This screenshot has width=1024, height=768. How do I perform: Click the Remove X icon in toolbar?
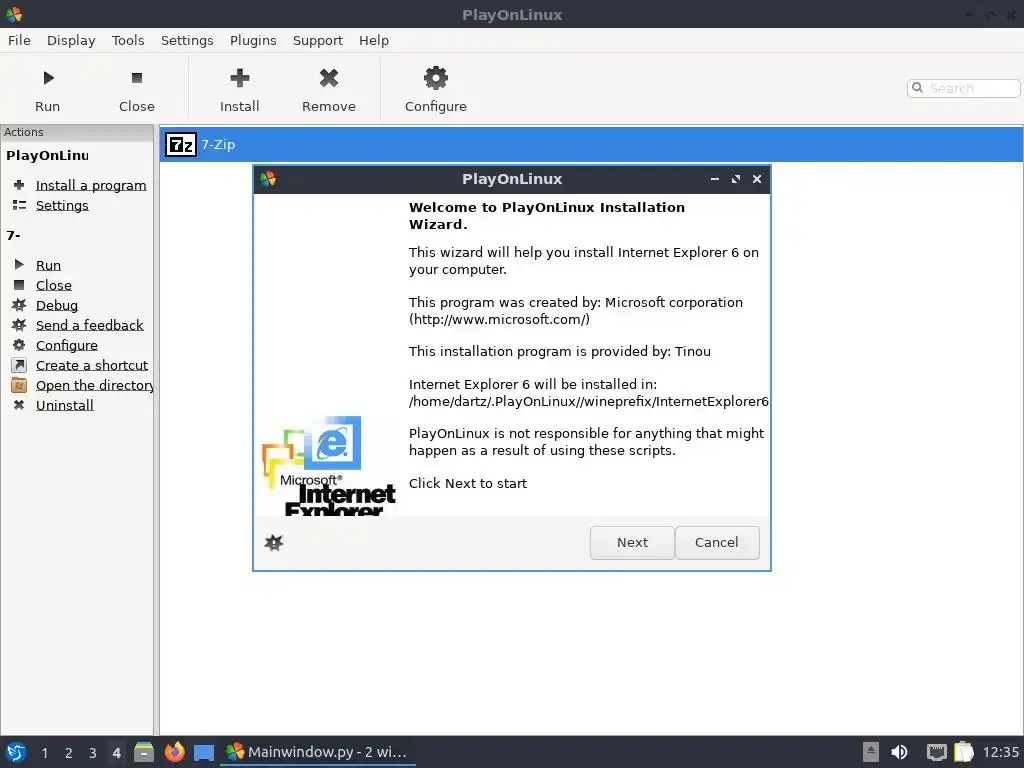tap(328, 78)
